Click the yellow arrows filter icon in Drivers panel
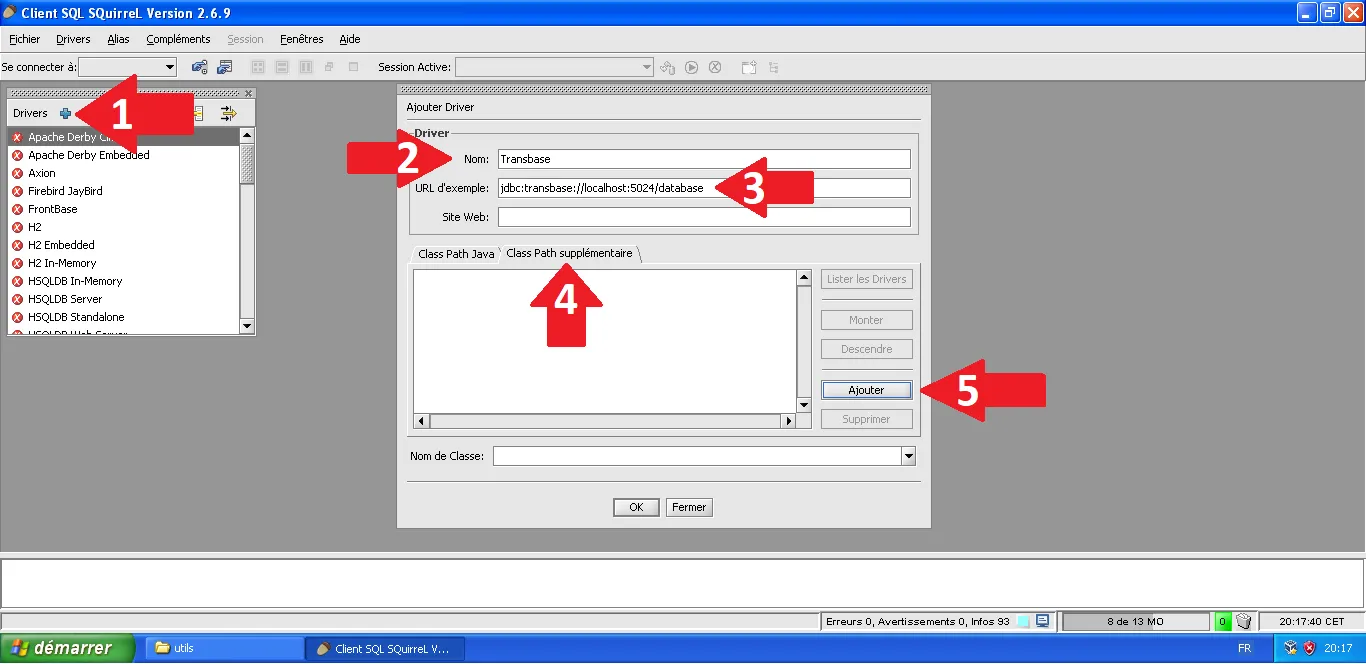This screenshot has width=1366, height=664. [x=229, y=112]
